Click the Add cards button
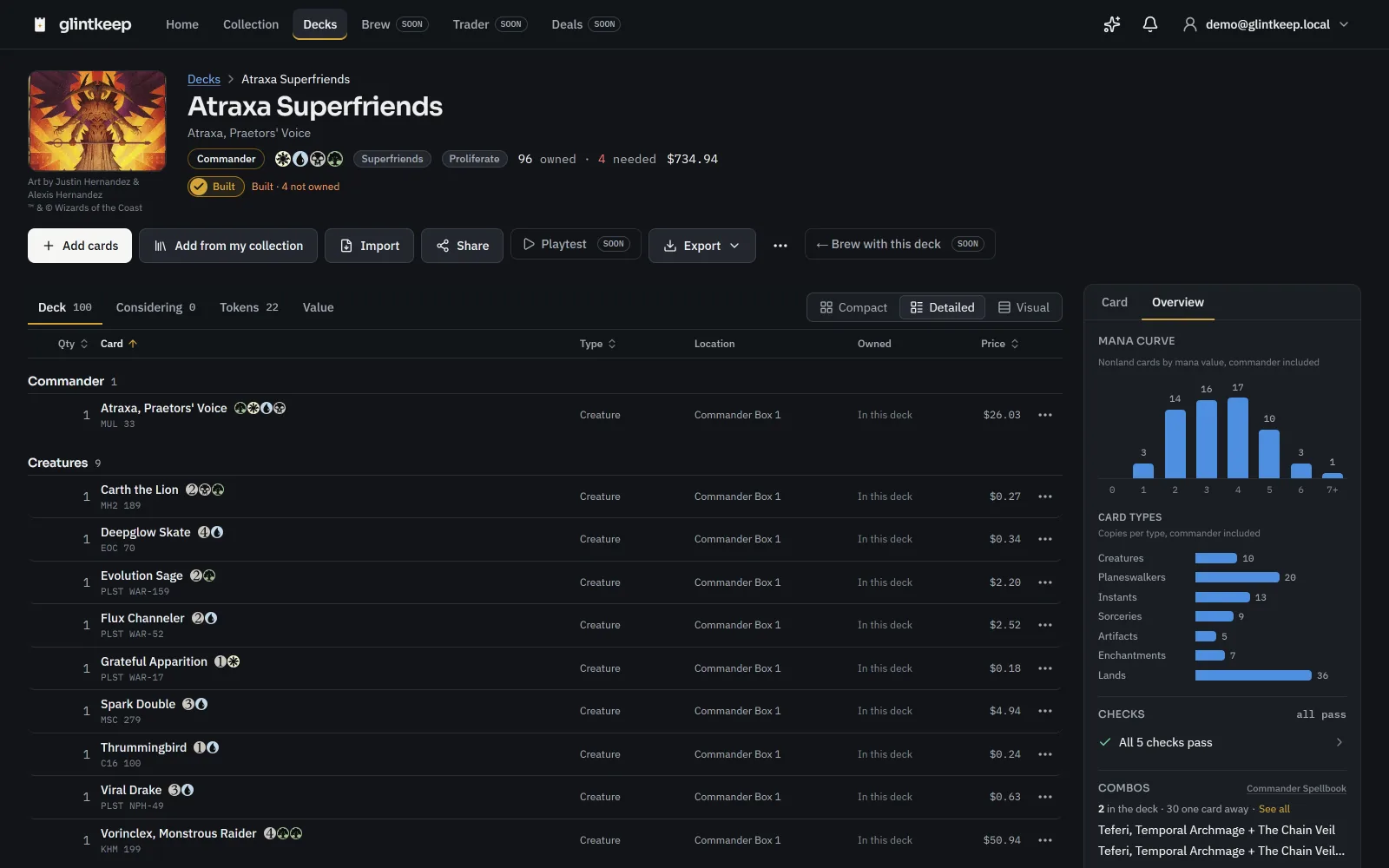 [80, 246]
